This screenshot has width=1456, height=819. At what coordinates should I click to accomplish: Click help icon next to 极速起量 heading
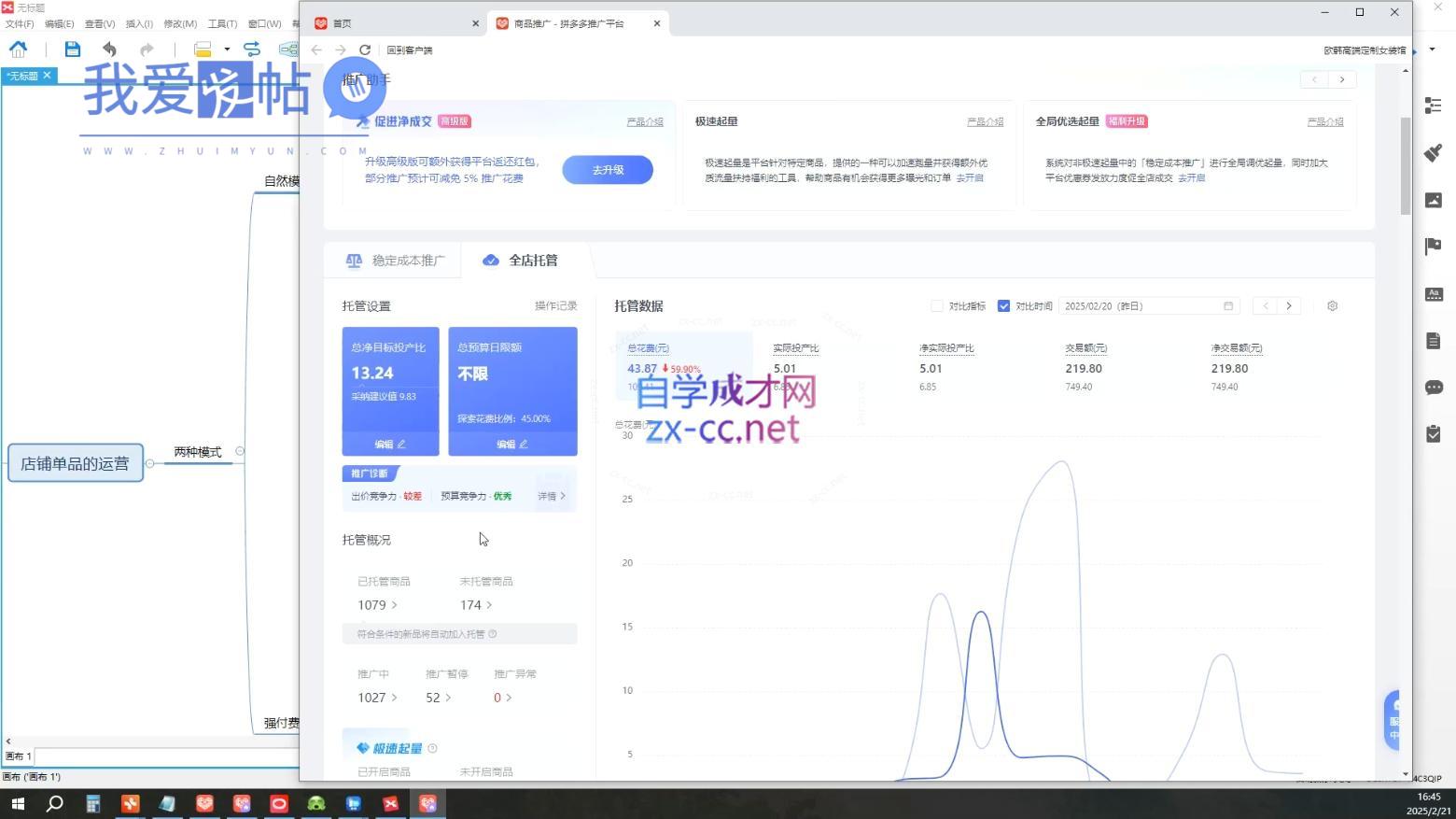[432, 748]
